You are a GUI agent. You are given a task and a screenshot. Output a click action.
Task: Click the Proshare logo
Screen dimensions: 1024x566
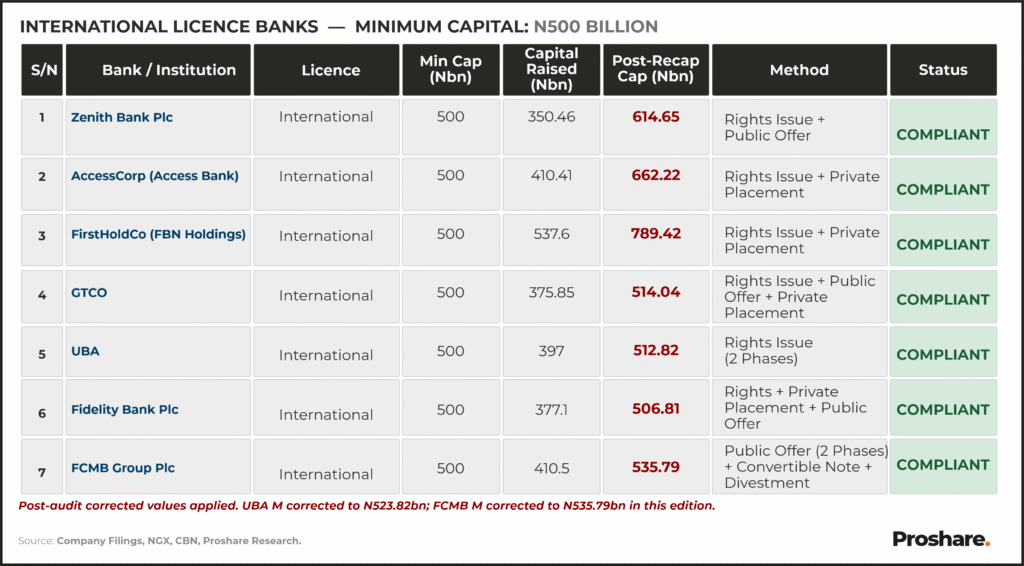coord(941,539)
